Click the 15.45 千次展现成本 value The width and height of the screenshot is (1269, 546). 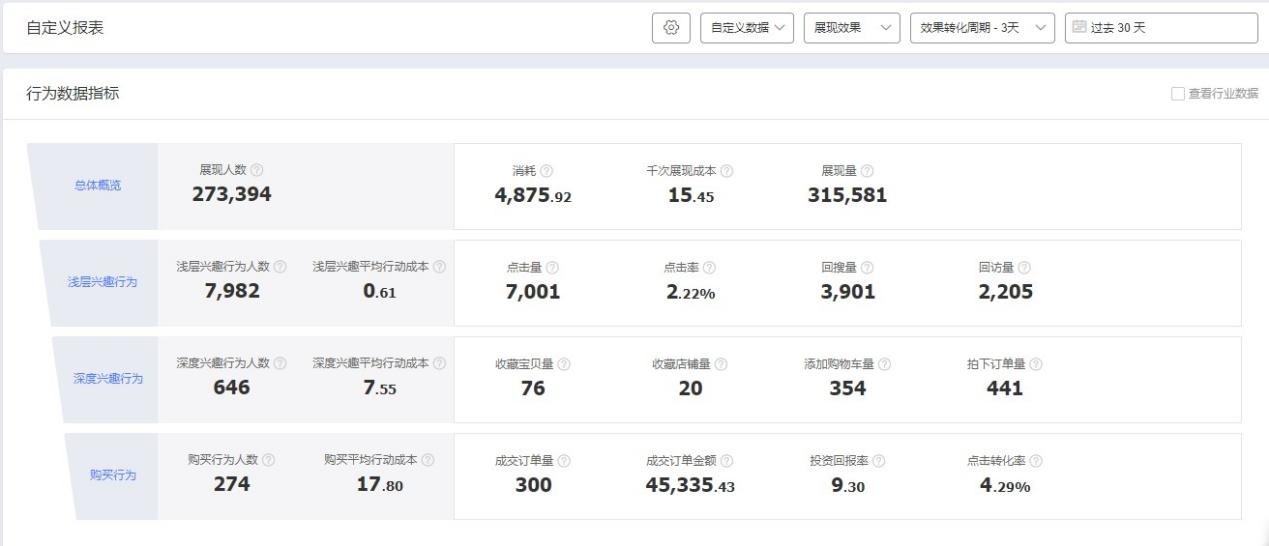[691, 196]
